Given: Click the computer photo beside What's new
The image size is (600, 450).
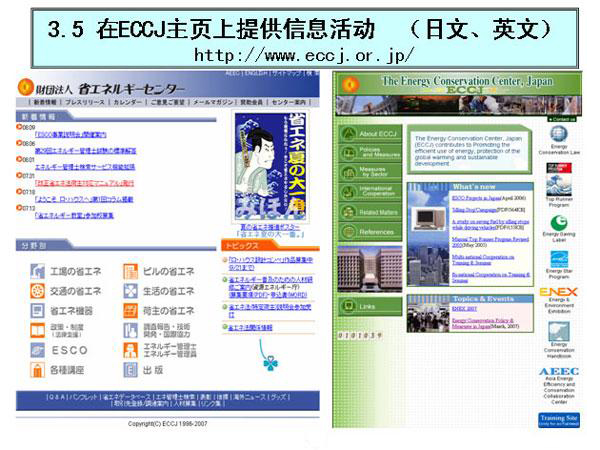Looking at the screenshot, I should (428, 218).
